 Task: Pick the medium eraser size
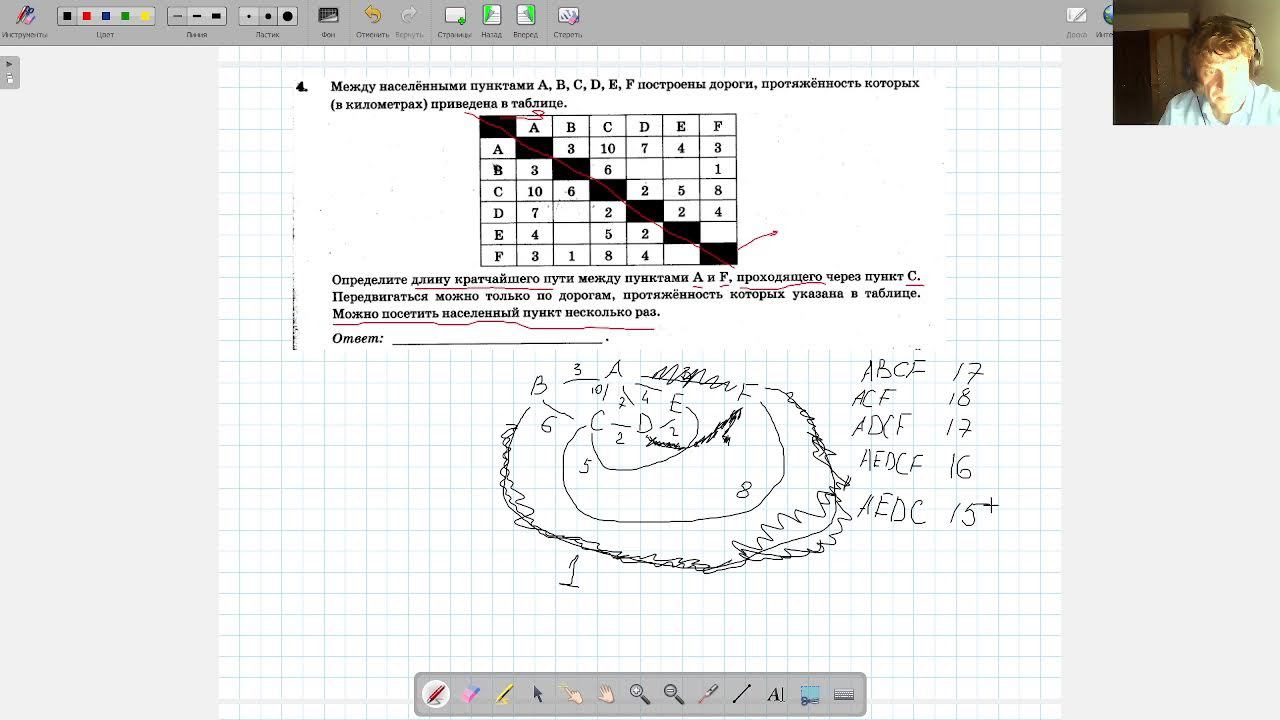click(x=268, y=16)
